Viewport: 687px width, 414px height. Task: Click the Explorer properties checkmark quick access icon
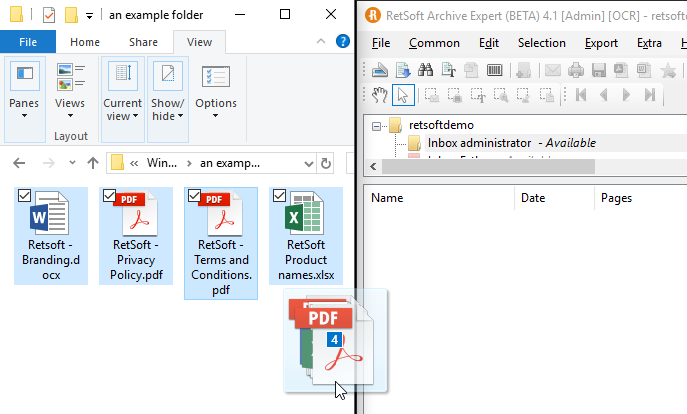[49, 15]
